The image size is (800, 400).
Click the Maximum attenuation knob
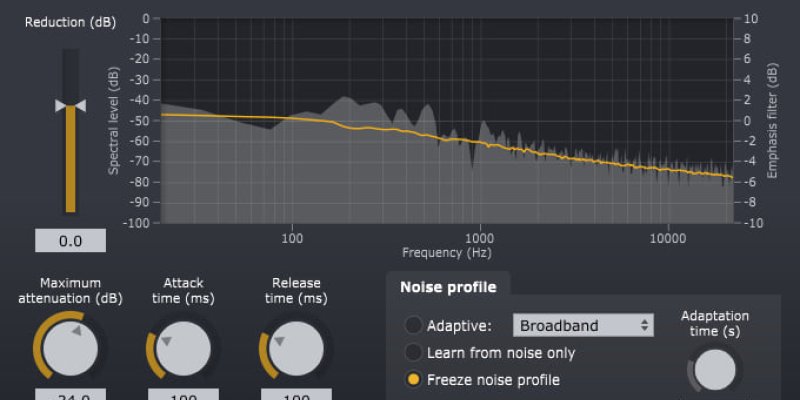pyautogui.click(x=71, y=348)
